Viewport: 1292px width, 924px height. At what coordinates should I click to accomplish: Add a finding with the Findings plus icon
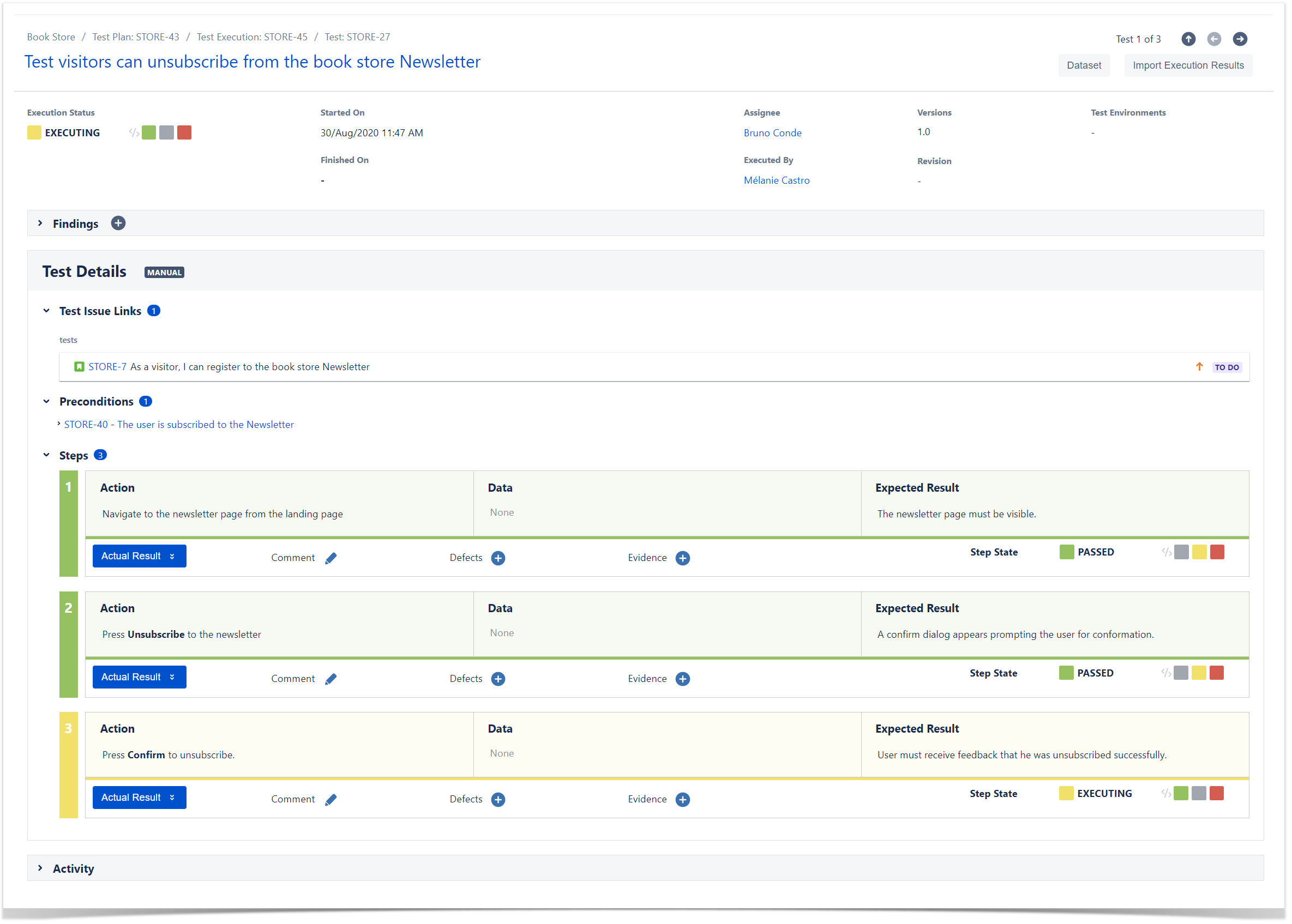coord(118,223)
